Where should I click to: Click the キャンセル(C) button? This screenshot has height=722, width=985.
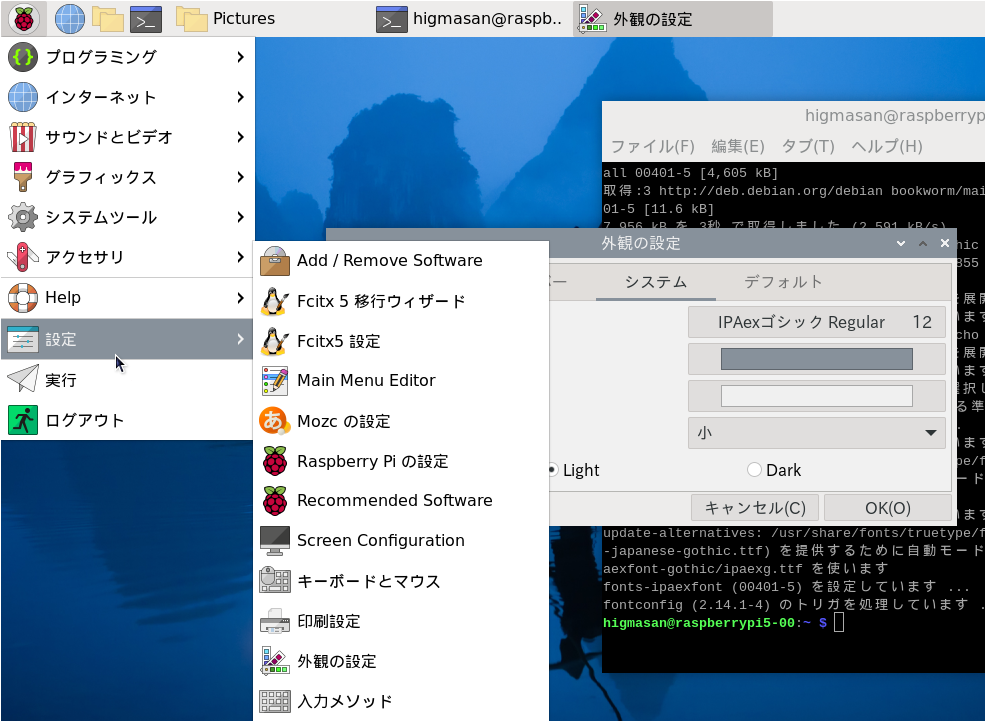(755, 508)
